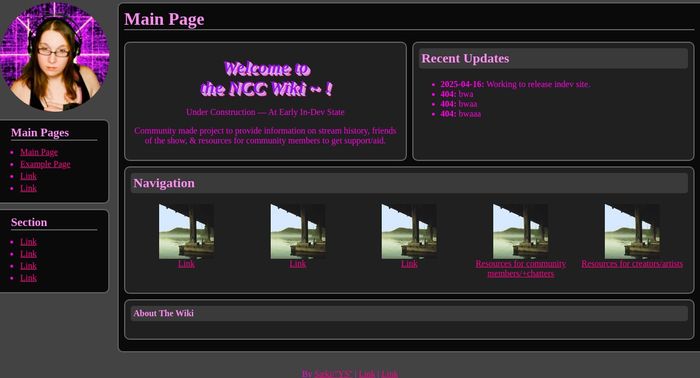700x378 pixels.
Task: Open Resources for creators/artists link
Action: (632, 264)
